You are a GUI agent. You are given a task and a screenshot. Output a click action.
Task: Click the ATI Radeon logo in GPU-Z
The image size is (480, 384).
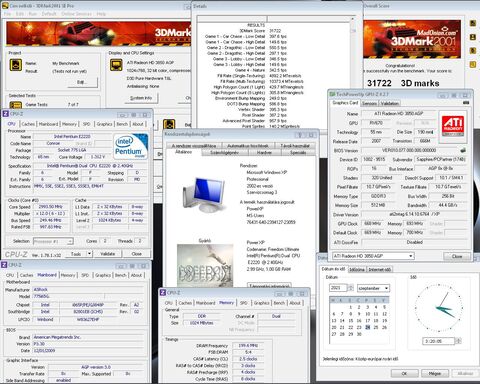pos(452,125)
